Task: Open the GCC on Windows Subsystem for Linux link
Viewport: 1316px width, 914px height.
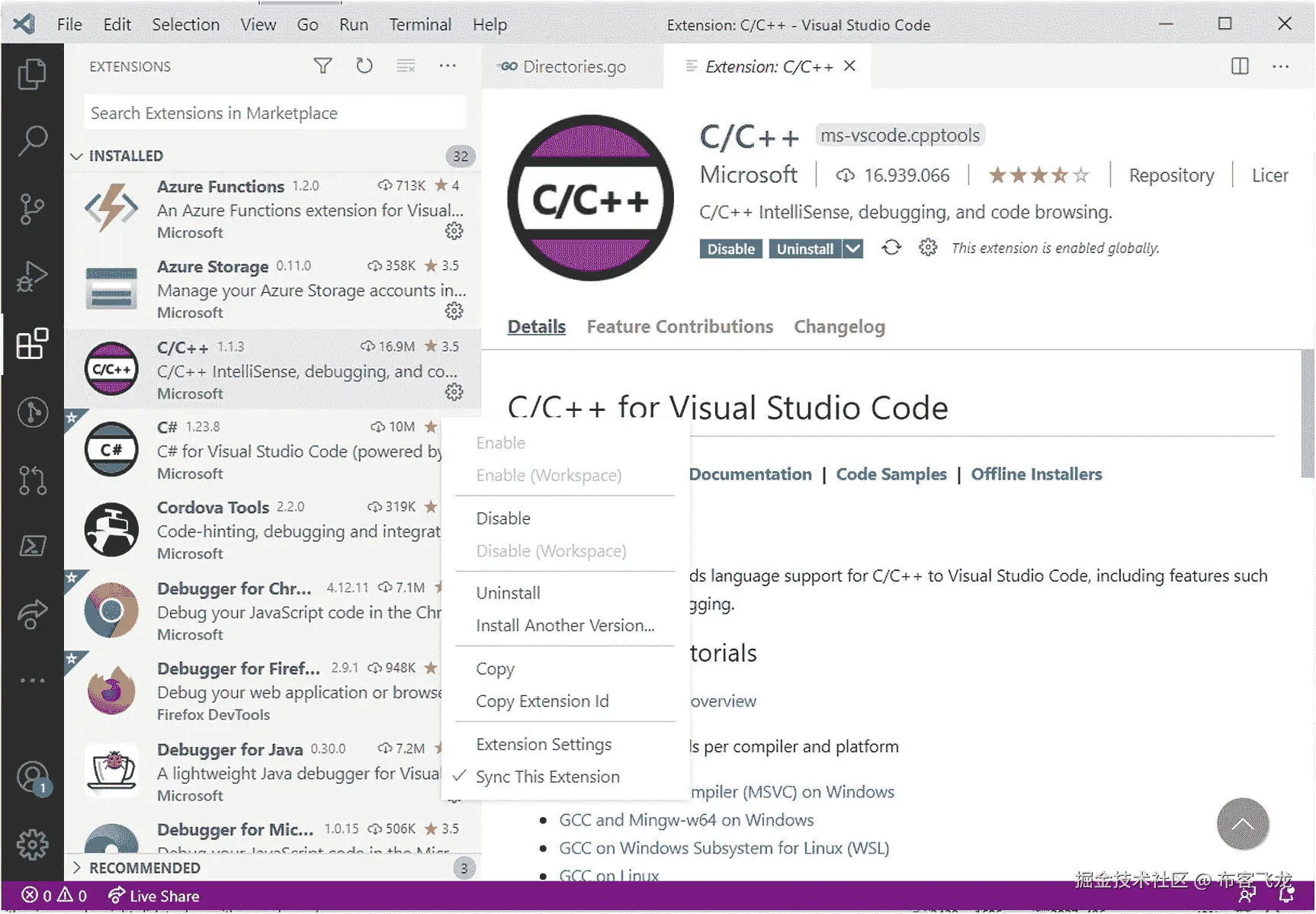Action: (x=724, y=848)
